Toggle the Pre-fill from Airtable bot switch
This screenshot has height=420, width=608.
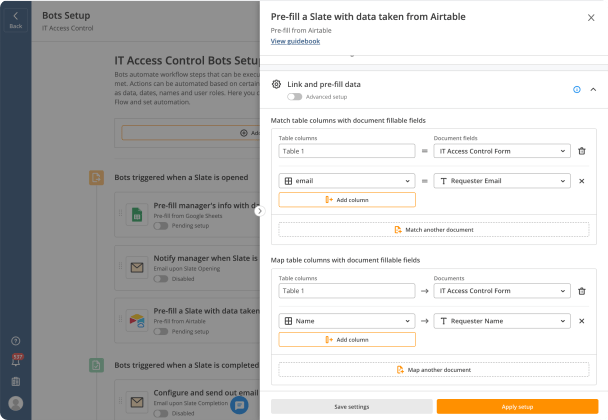tap(161, 332)
